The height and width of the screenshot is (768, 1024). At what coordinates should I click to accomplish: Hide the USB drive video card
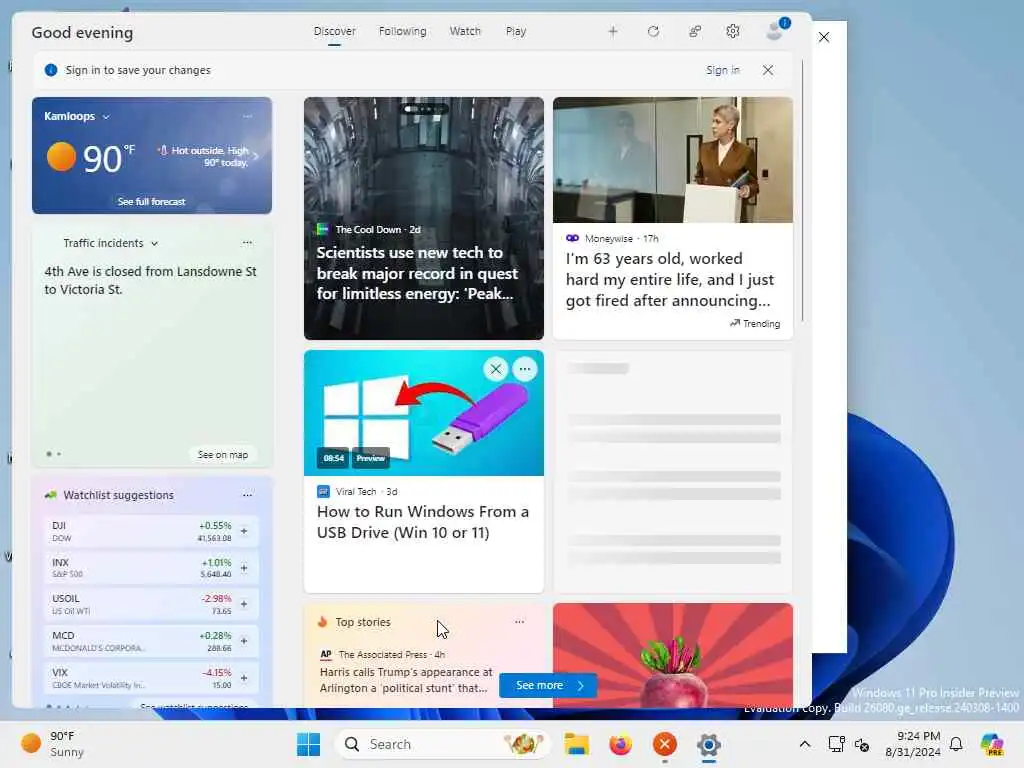[496, 369]
